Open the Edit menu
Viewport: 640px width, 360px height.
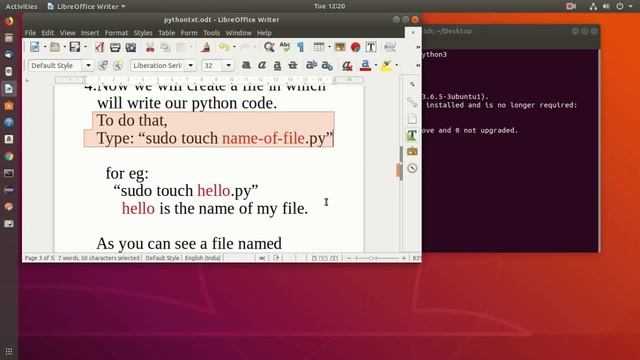[48, 33]
